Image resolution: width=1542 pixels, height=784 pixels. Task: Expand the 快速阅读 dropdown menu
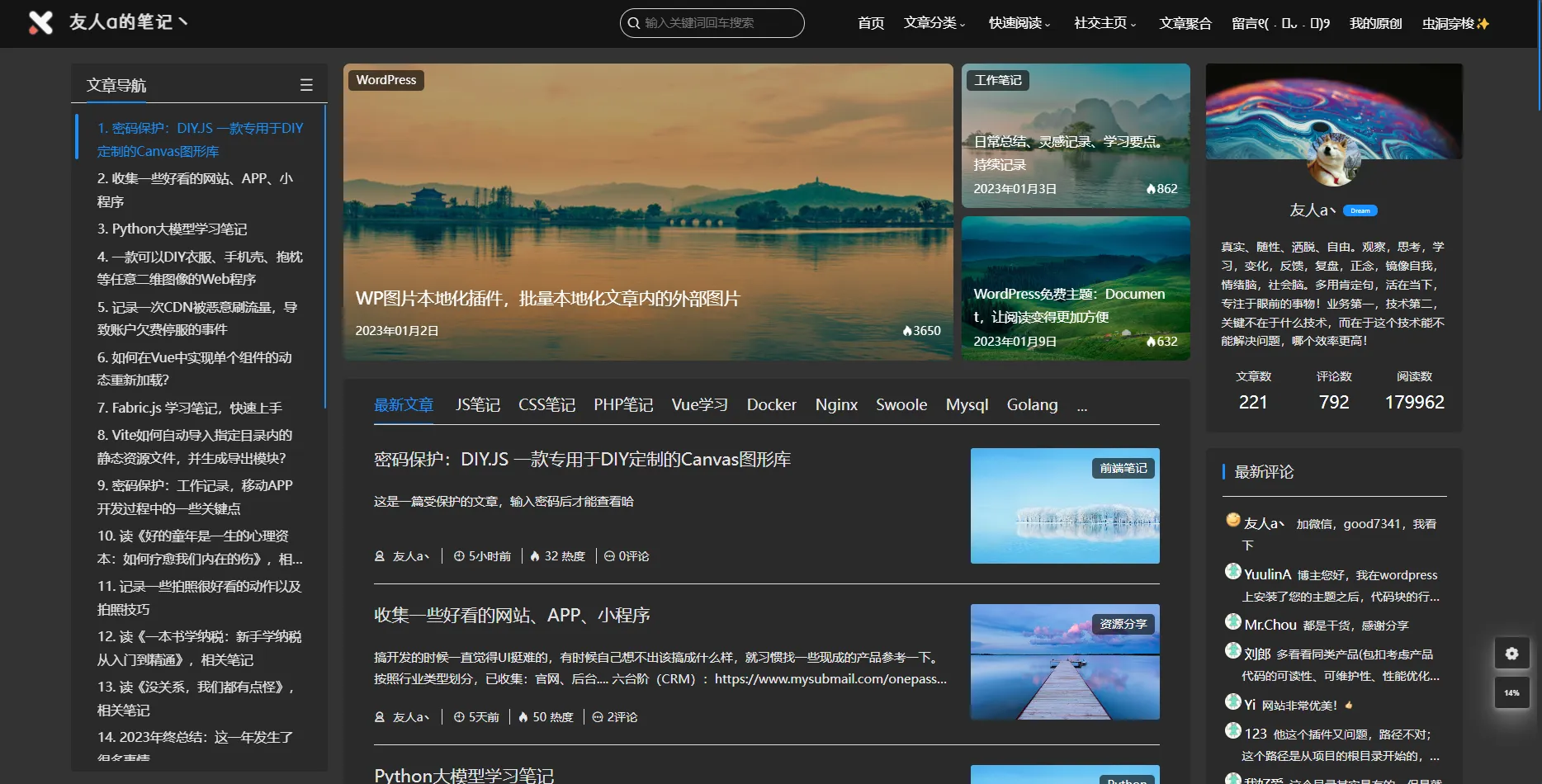pos(1019,23)
